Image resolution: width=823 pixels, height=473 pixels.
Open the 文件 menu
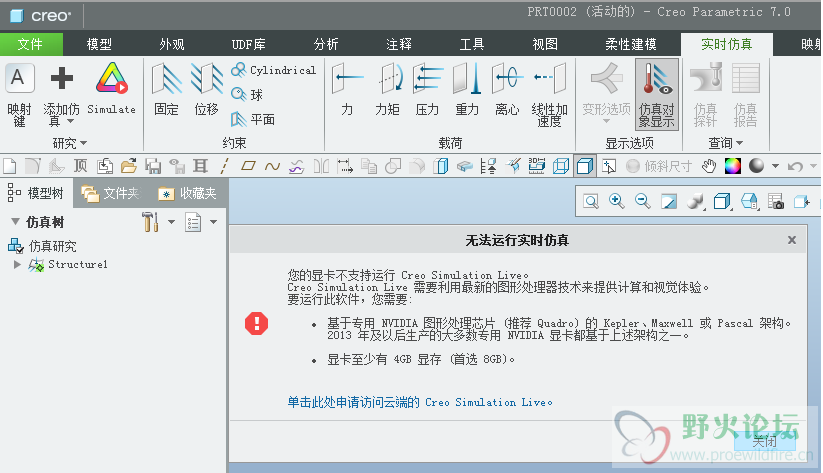click(30, 44)
